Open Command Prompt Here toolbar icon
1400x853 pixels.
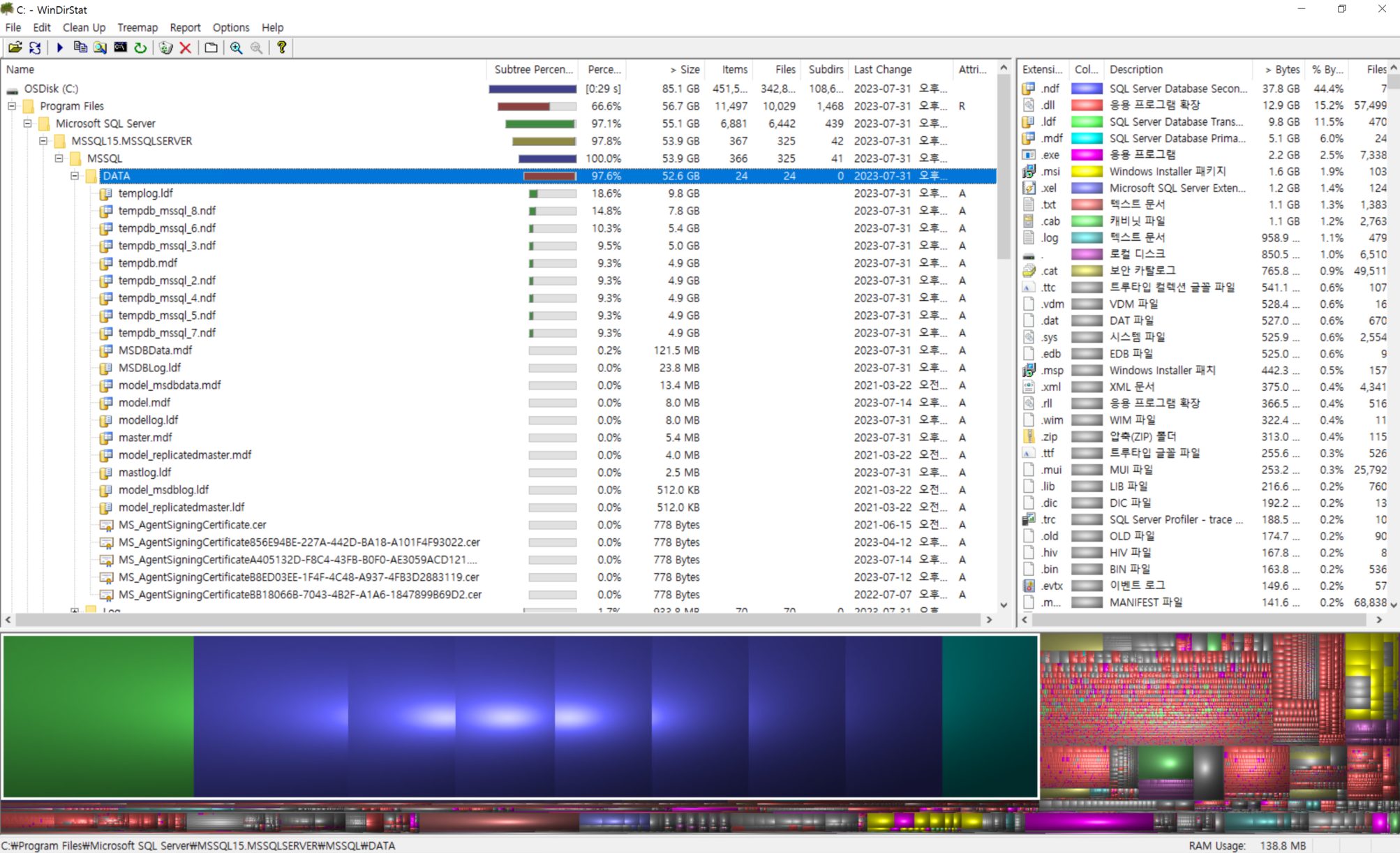click(x=120, y=47)
